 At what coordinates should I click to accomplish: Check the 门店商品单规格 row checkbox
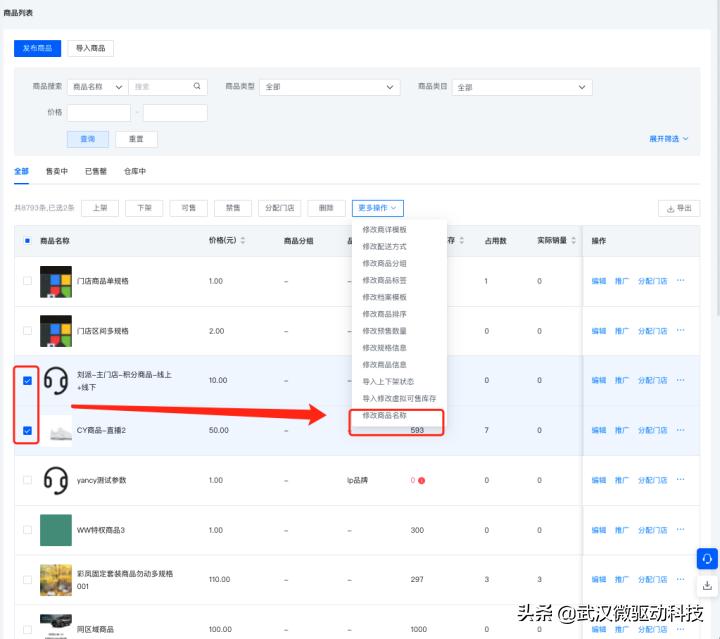(x=27, y=281)
